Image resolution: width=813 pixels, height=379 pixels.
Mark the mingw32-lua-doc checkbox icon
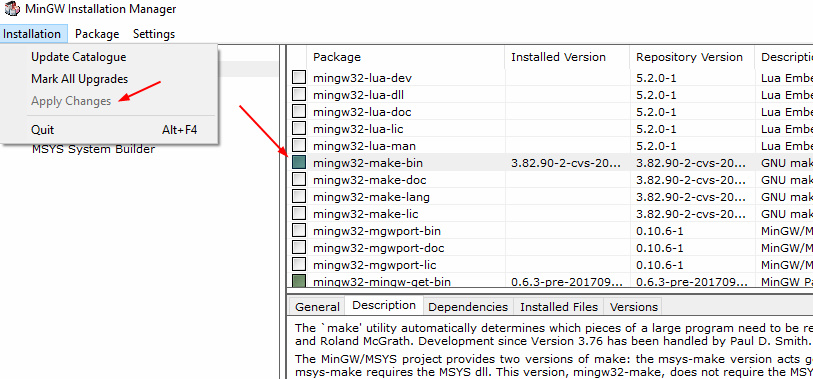point(299,112)
